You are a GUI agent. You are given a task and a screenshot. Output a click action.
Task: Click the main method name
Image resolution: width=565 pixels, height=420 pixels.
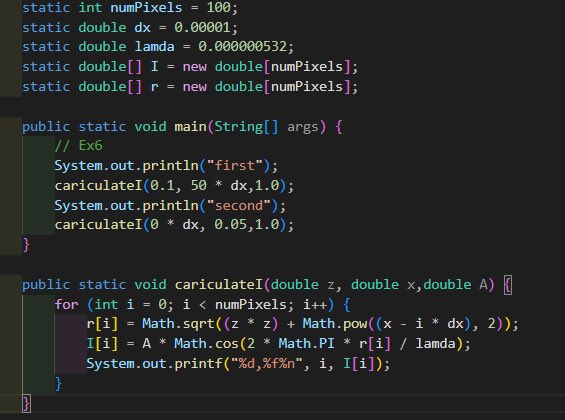click(x=190, y=127)
